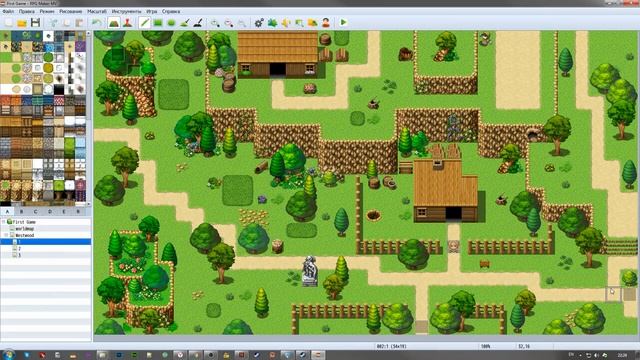Collapse the Westwood tree node

click(7, 236)
